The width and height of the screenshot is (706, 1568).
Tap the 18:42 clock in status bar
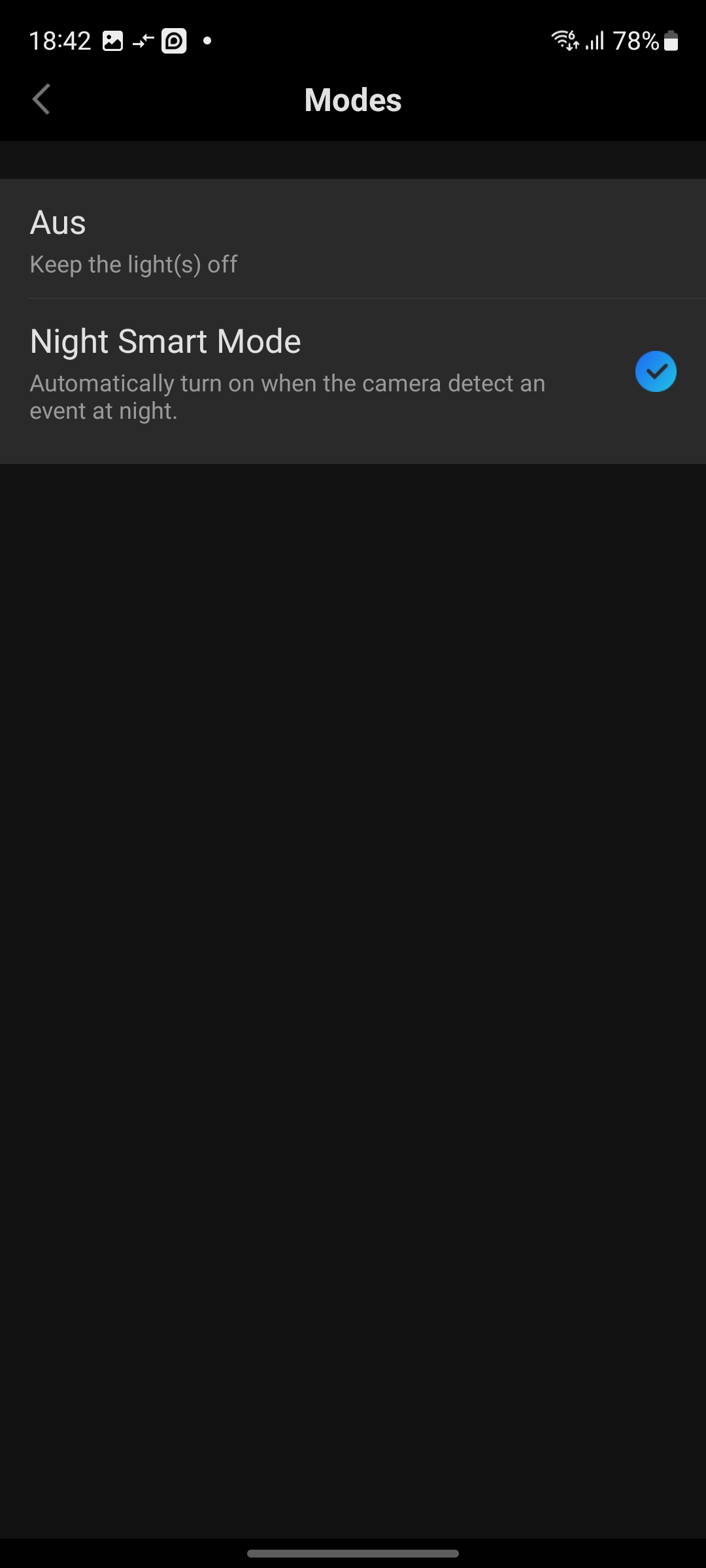(60, 41)
